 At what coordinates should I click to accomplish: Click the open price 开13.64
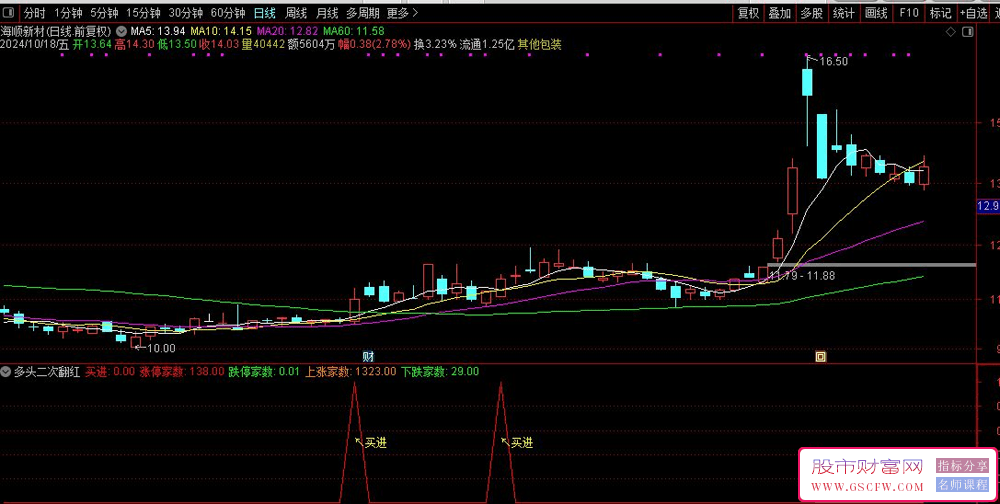click(92, 45)
